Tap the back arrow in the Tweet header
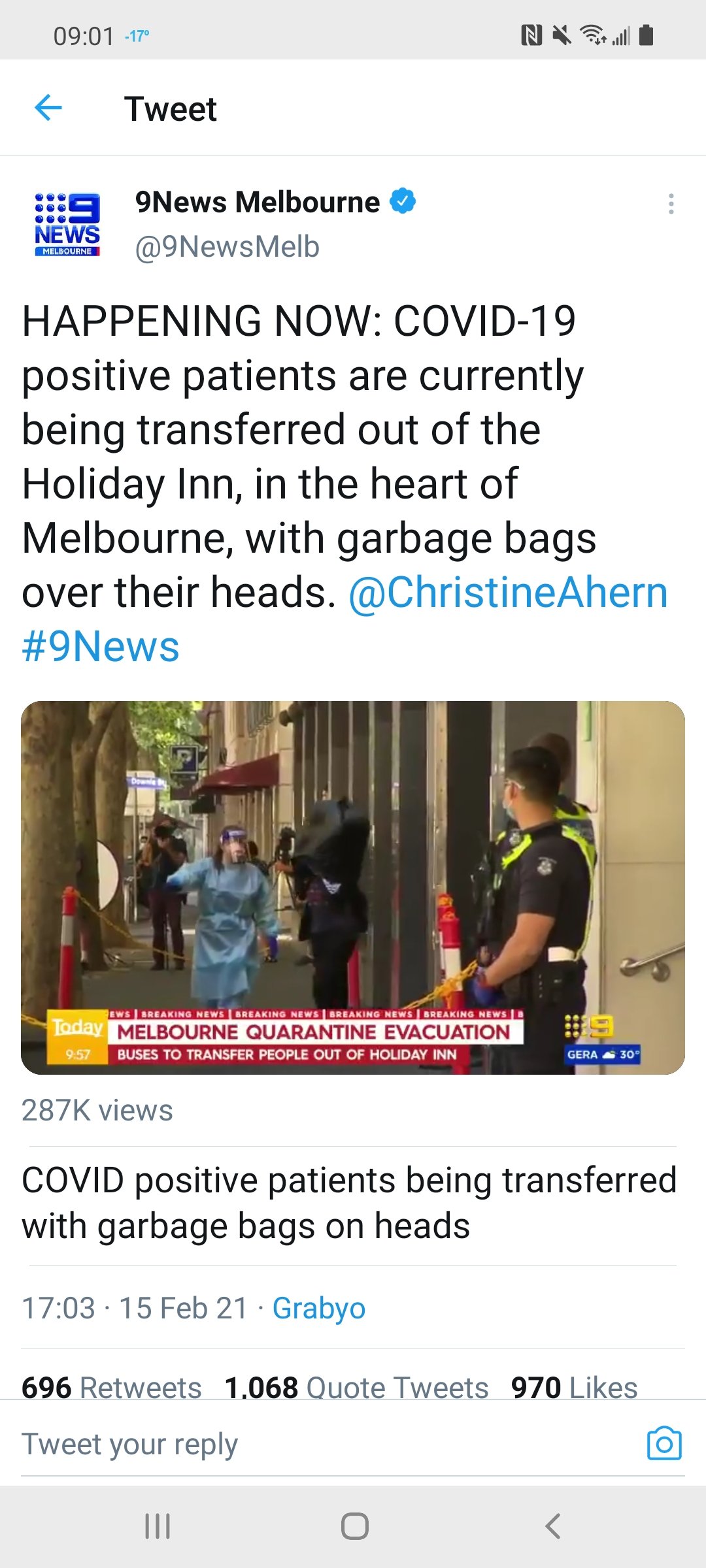 pos(48,108)
